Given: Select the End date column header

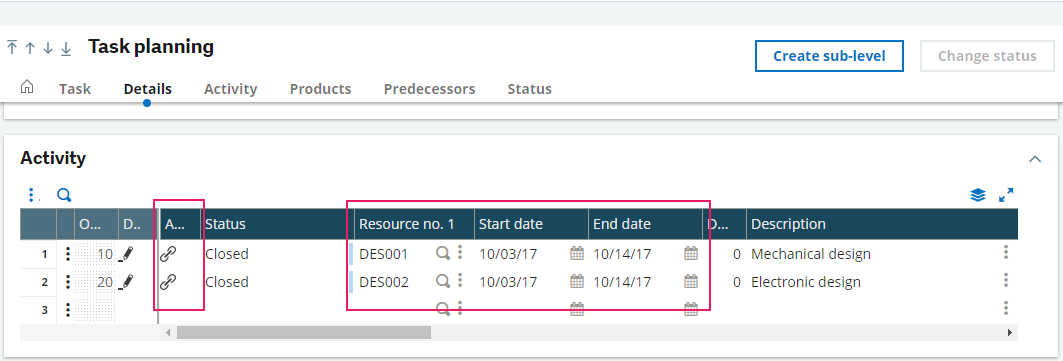Looking at the screenshot, I should click(645, 224).
